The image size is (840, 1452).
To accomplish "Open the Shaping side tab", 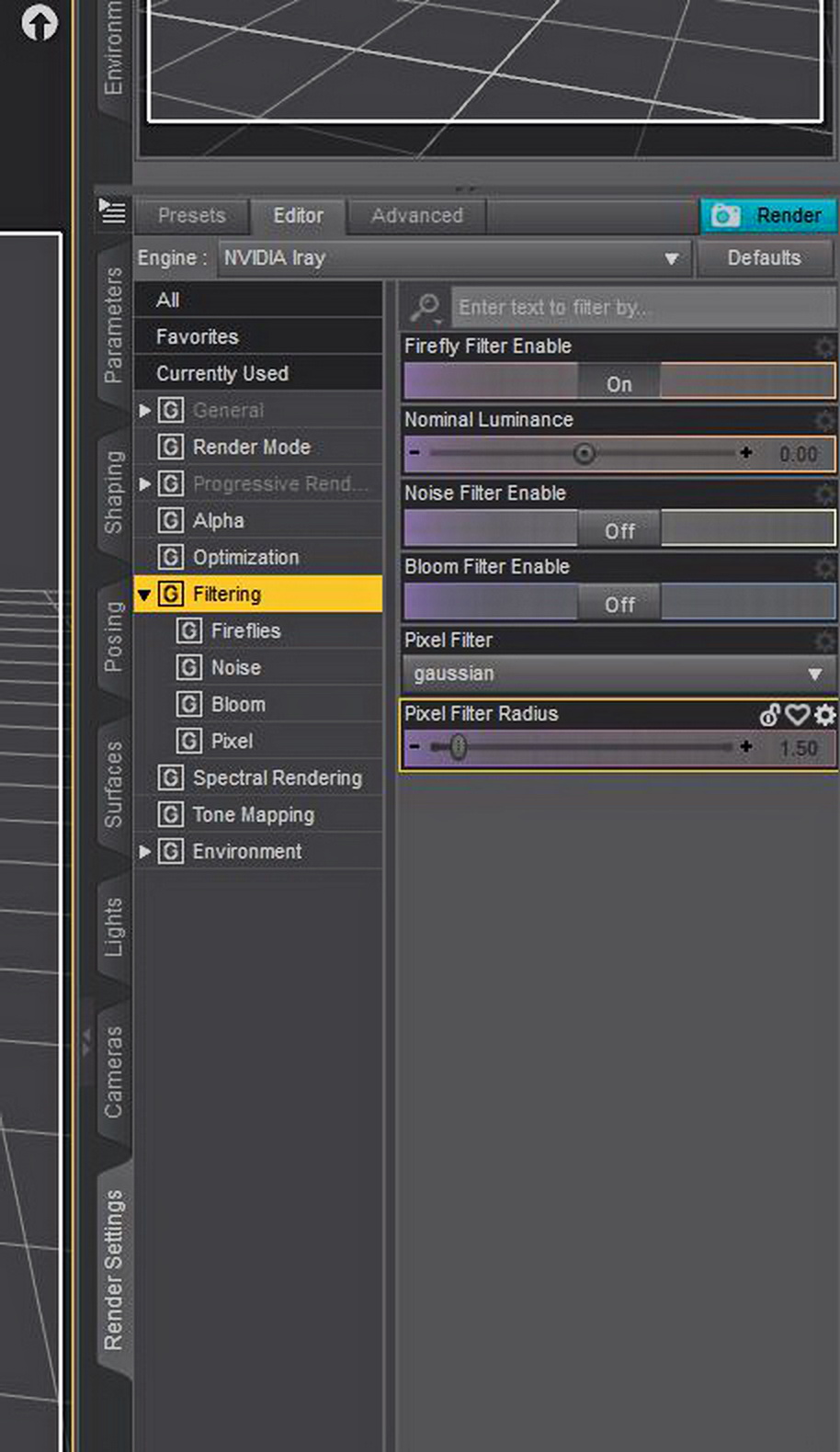I will click(114, 492).
